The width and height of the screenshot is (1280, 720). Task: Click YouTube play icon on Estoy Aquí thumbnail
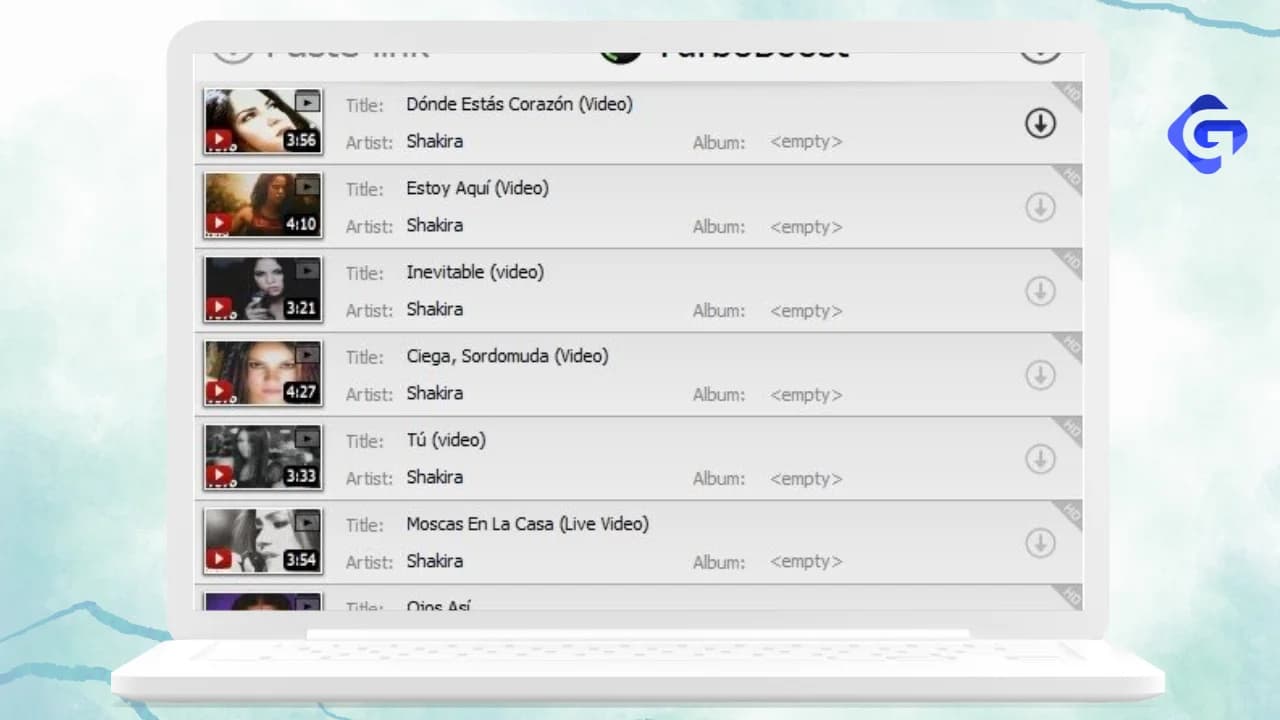[x=219, y=224]
